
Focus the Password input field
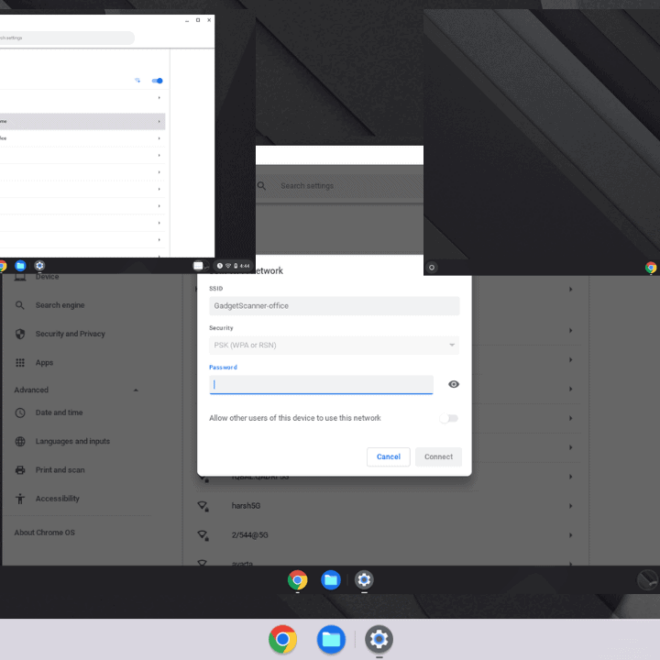point(321,384)
